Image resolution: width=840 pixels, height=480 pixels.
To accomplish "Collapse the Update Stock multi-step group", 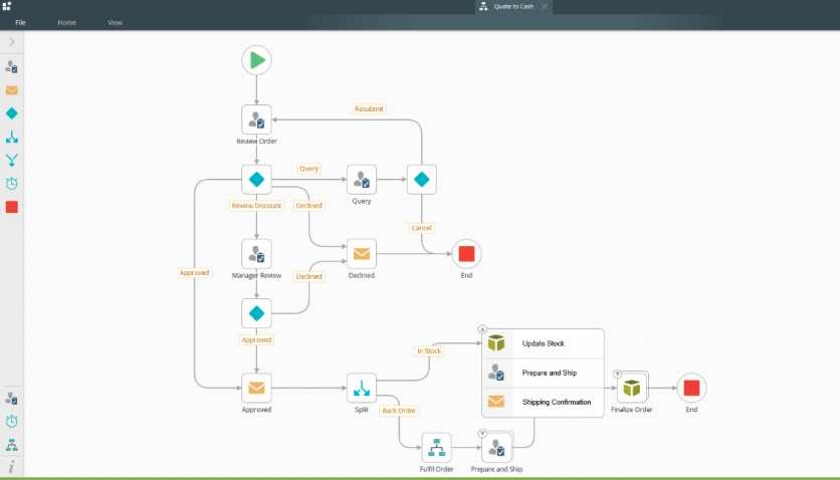I will tap(482, 329).
